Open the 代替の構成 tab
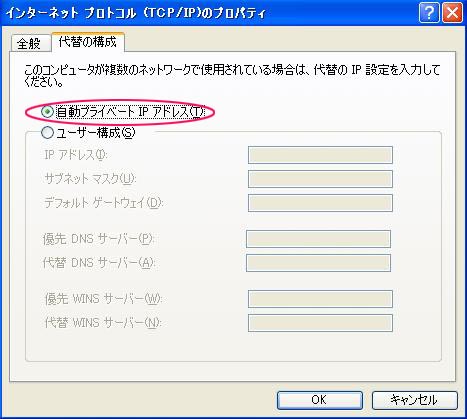This screenshot has width=467, height=419. 88,42
